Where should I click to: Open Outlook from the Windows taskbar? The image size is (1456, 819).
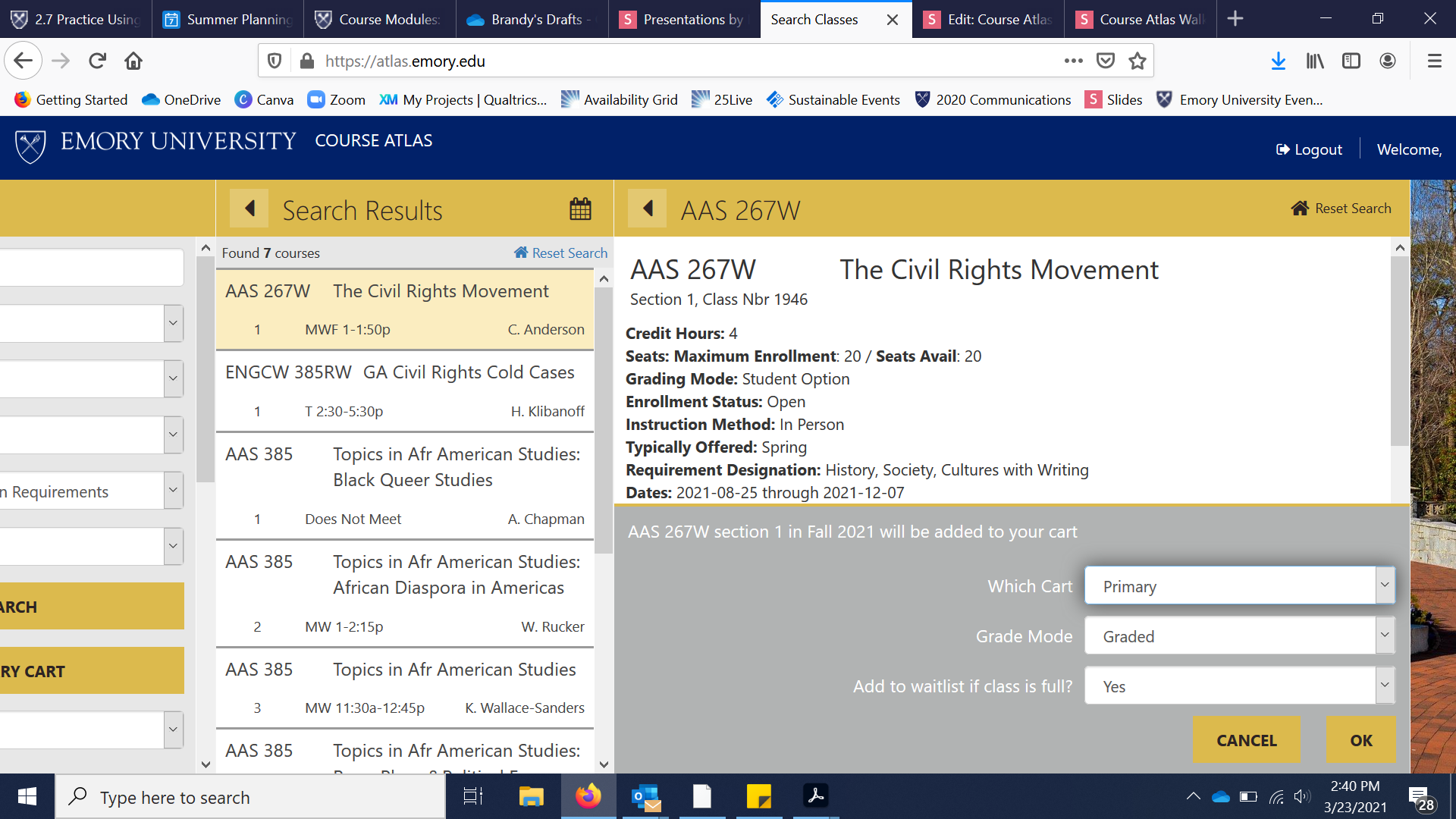pos(646,796)
